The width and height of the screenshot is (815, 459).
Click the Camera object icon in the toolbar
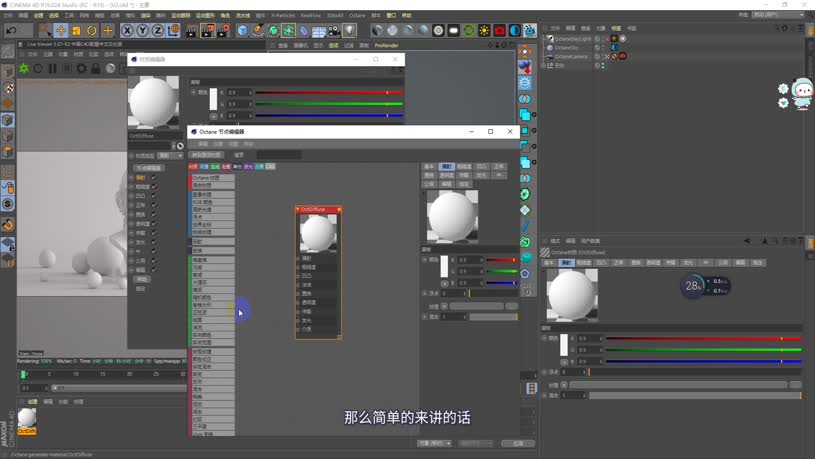pos(334,31)
